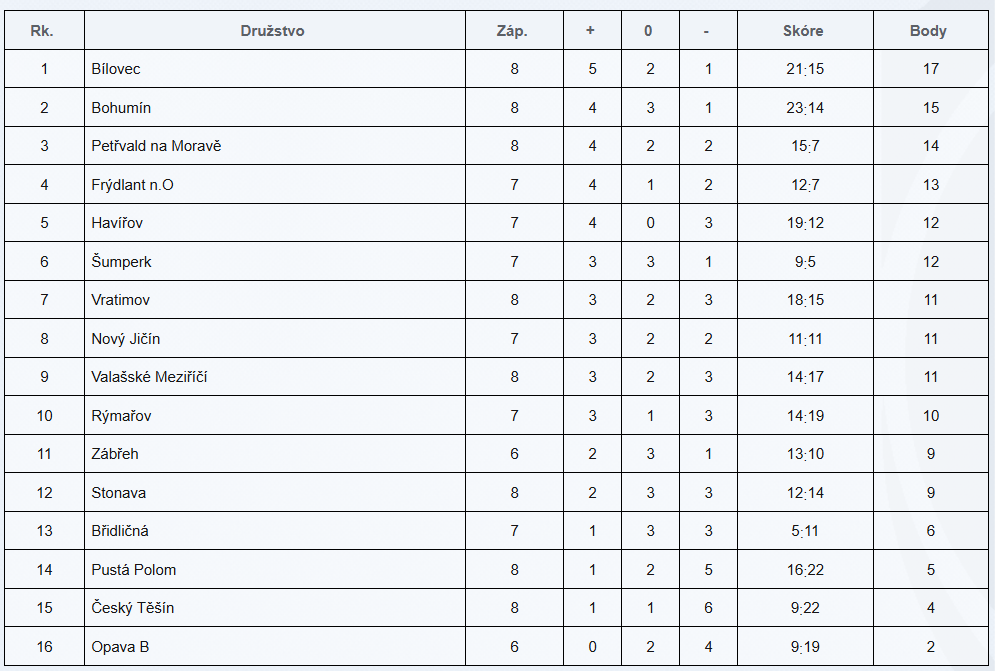Select the Bílovec team name
The image size is (995, 671).
[116, 69]
